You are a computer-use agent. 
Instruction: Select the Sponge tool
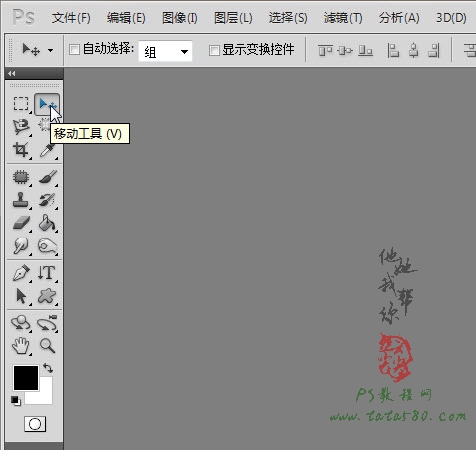tap(47, 246)
